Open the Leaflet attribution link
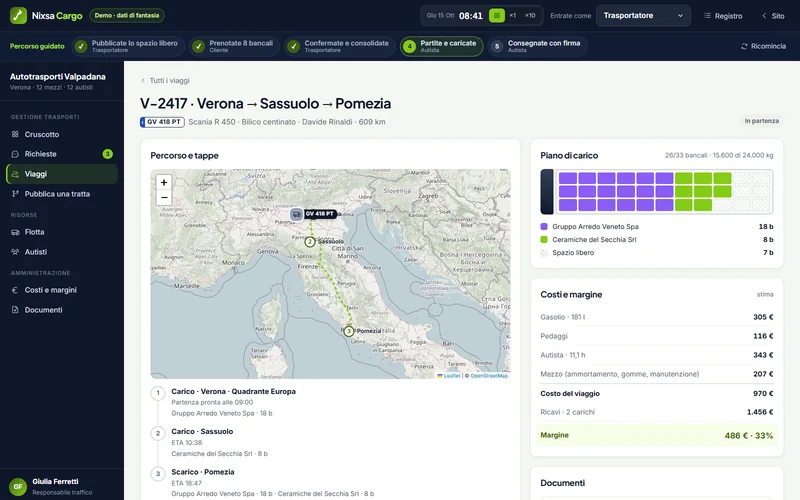Viewport: 800px width, 500px height. tap(448, 376)
